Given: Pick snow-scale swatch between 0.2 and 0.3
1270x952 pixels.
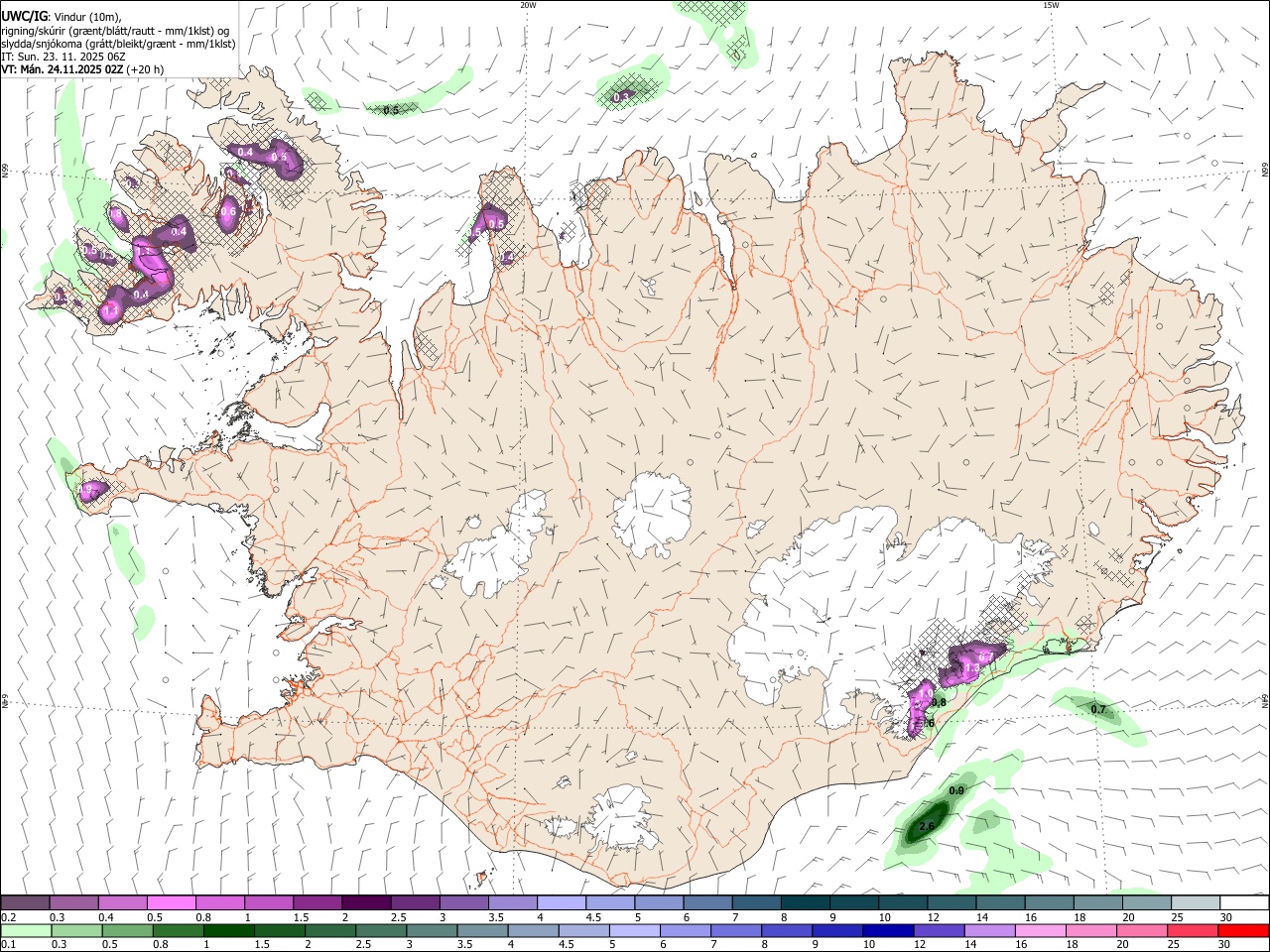Looking at the screenshot, I should [x=25, y=902].
